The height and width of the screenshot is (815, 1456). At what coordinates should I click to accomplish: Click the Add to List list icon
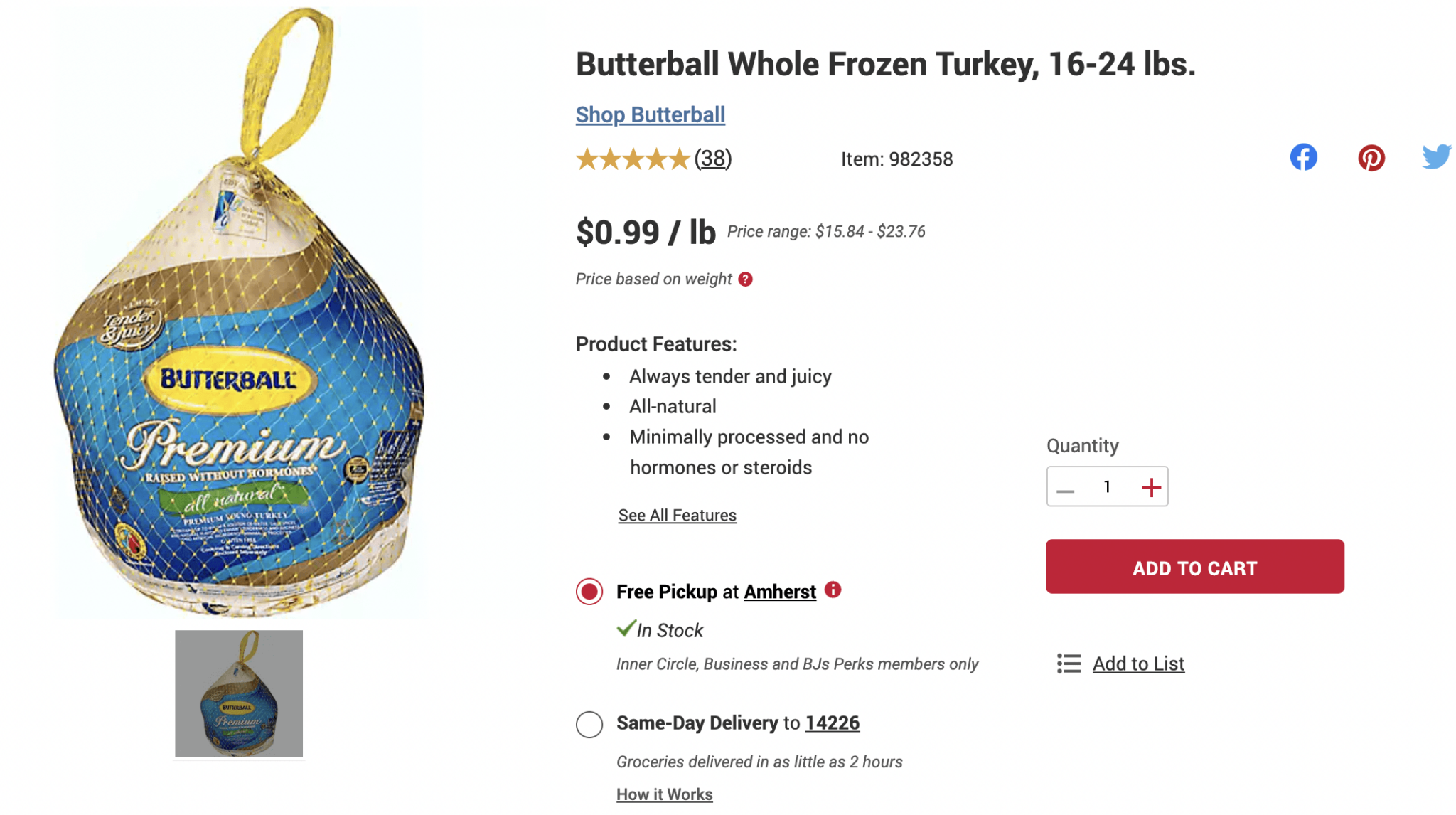coord(1069,663)
